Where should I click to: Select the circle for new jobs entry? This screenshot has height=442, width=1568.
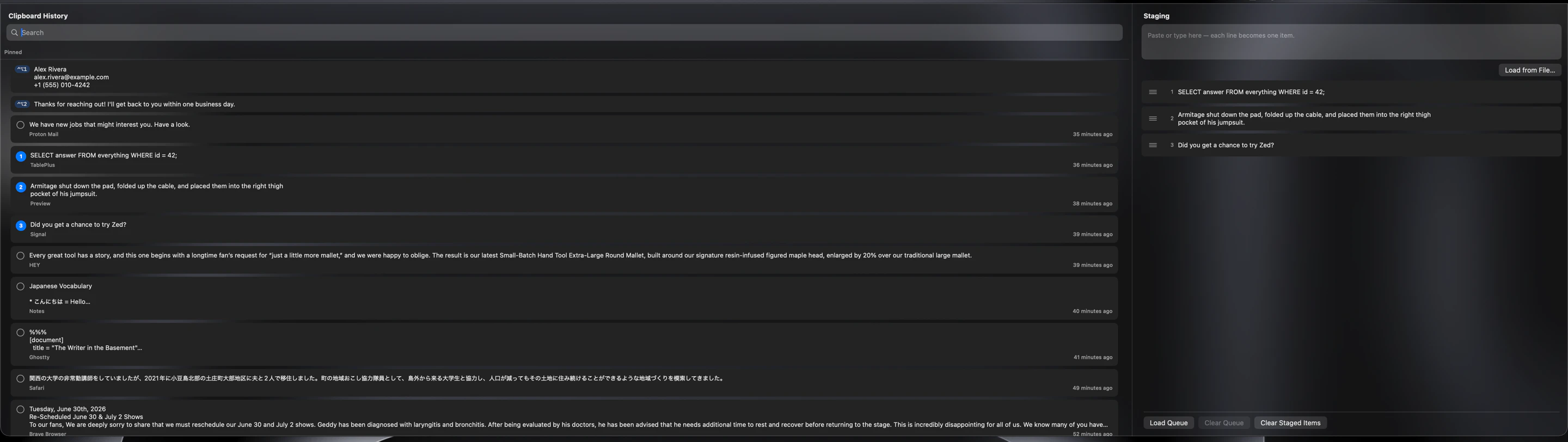pyautogui.click(x=21, y=125)
